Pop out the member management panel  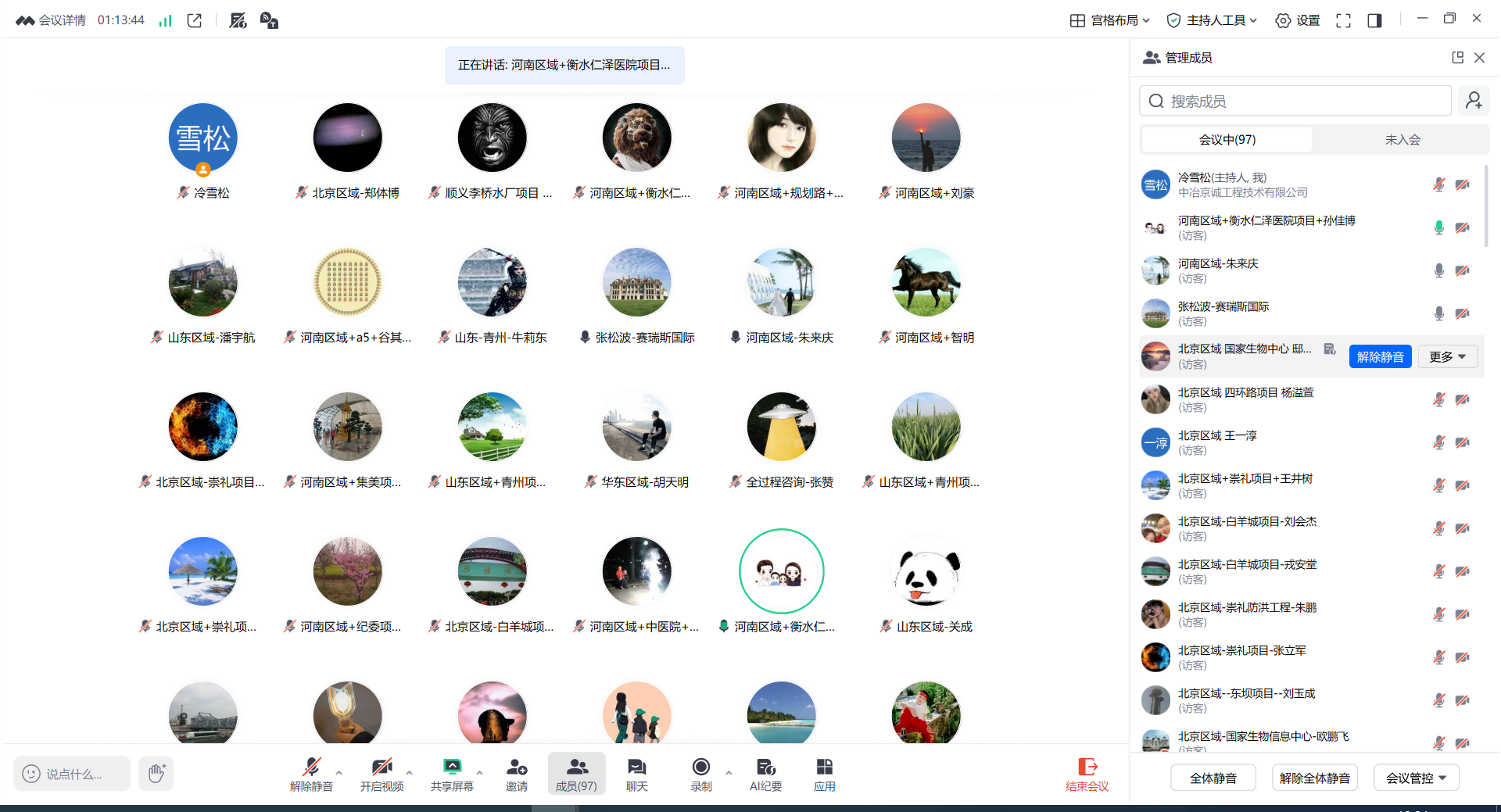click(1457, 58)
